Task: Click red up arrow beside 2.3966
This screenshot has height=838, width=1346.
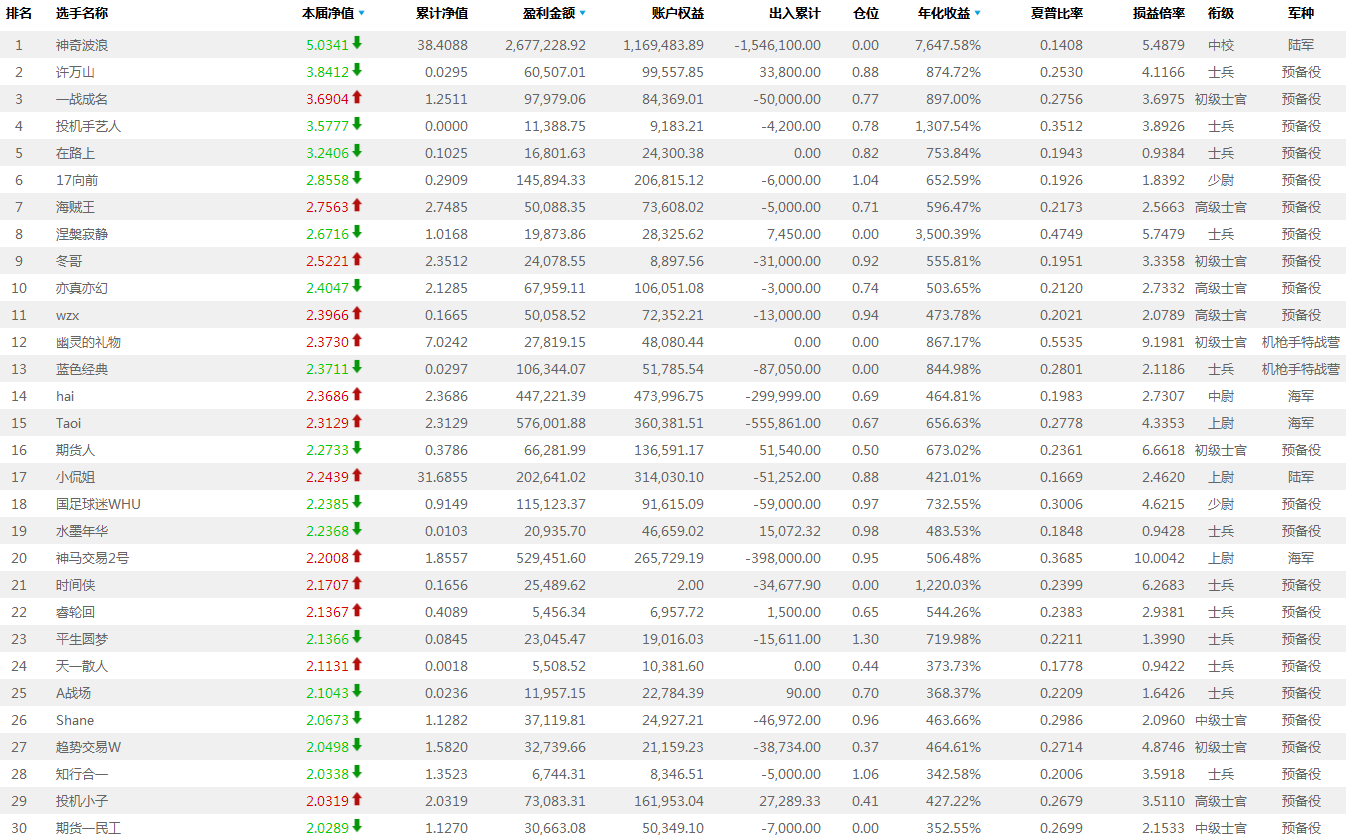Action: (x=357, y=313)
